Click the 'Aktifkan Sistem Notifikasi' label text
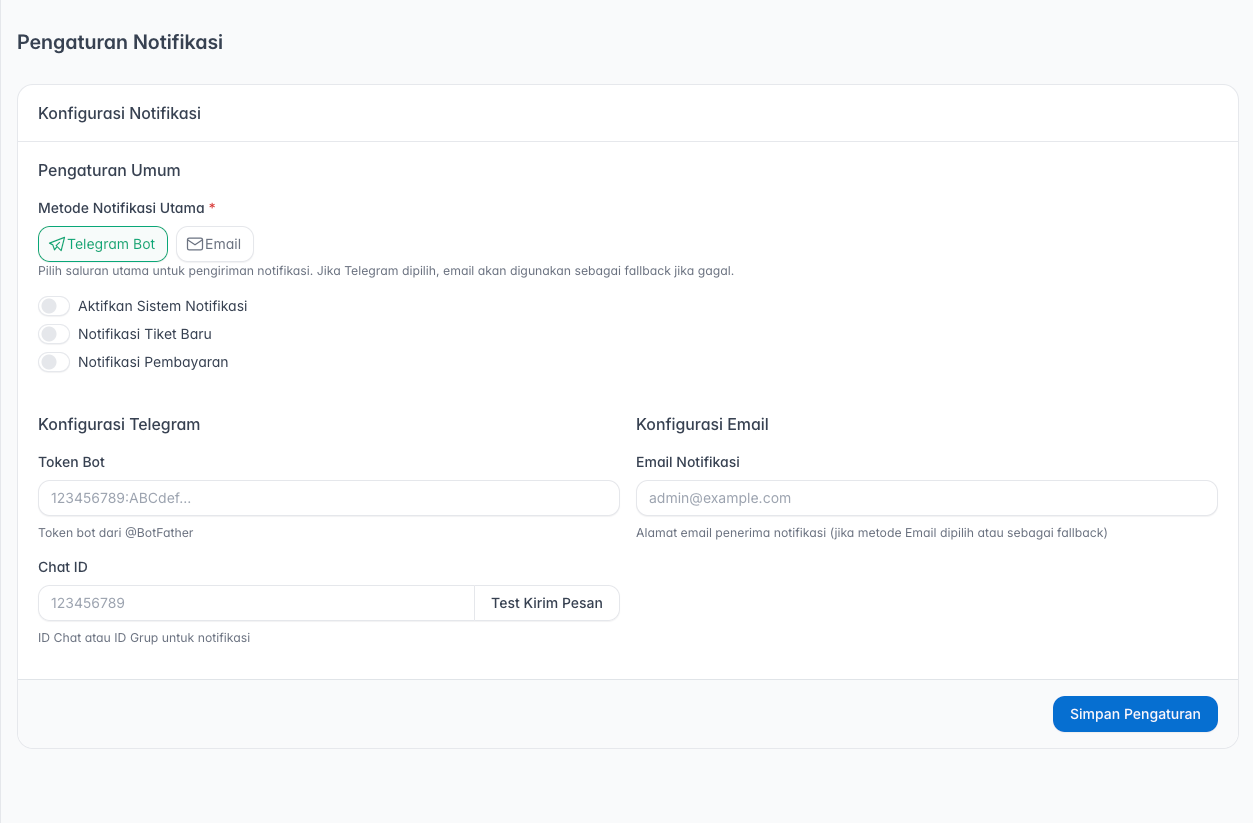 162,306
